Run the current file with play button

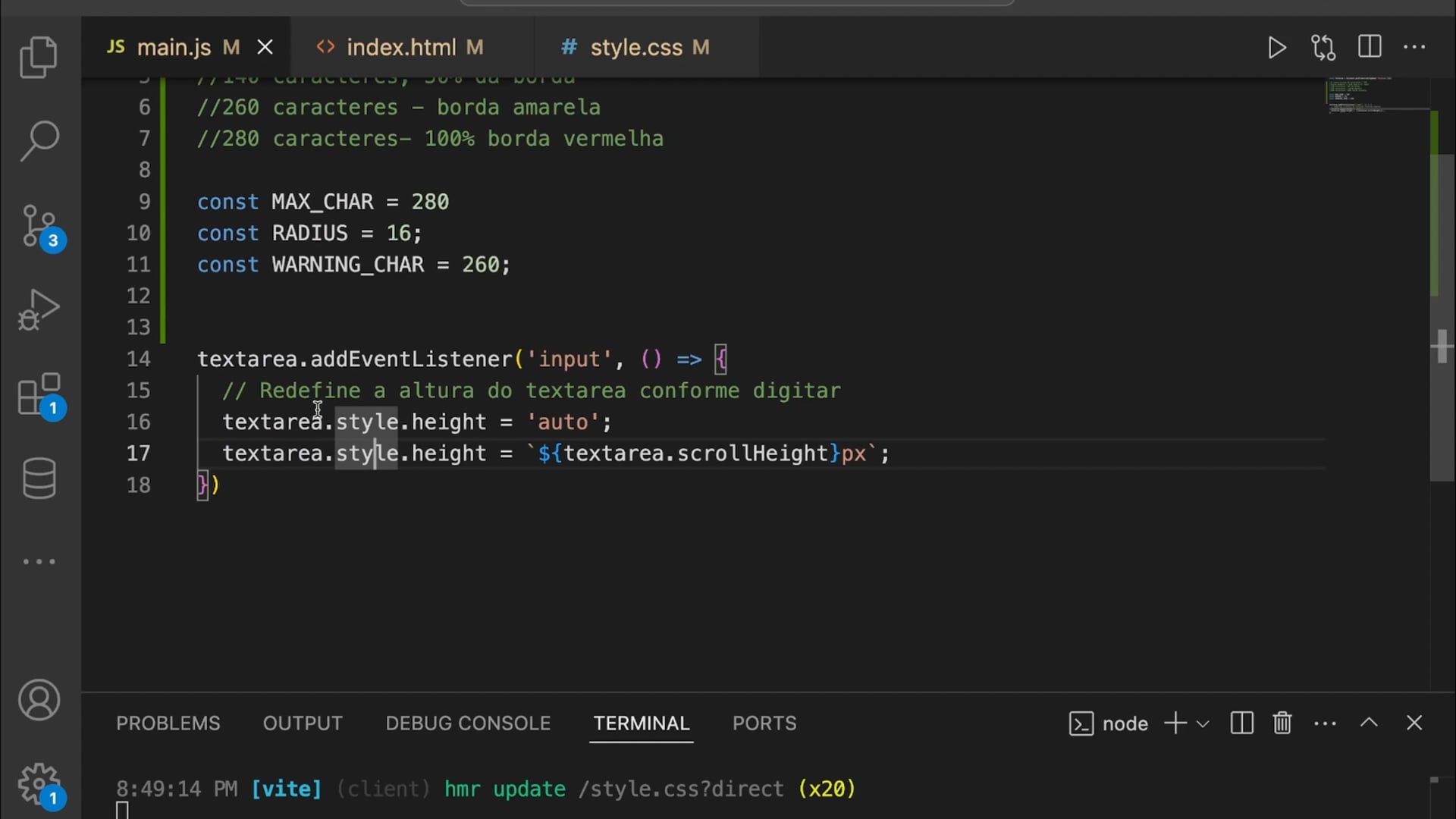1276,48
